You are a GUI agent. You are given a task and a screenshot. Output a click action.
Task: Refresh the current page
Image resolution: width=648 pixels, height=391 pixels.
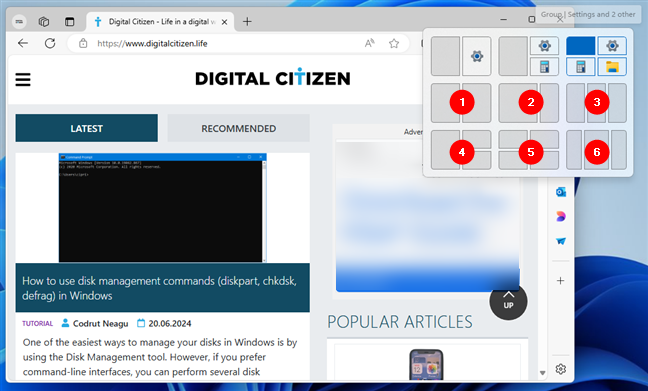click(x=50, y=43)
